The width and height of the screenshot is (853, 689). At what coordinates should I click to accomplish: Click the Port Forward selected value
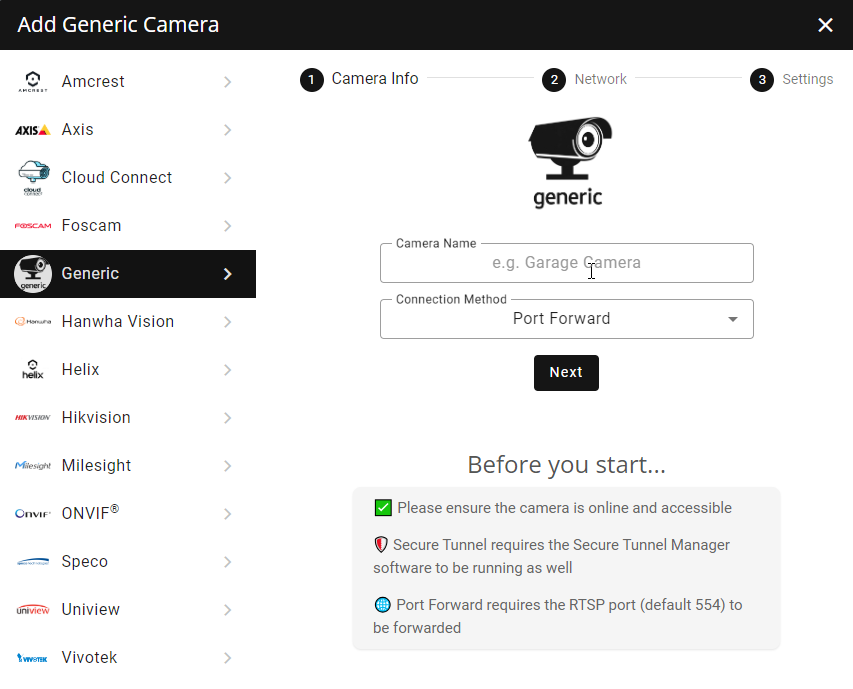click(561, 319)
